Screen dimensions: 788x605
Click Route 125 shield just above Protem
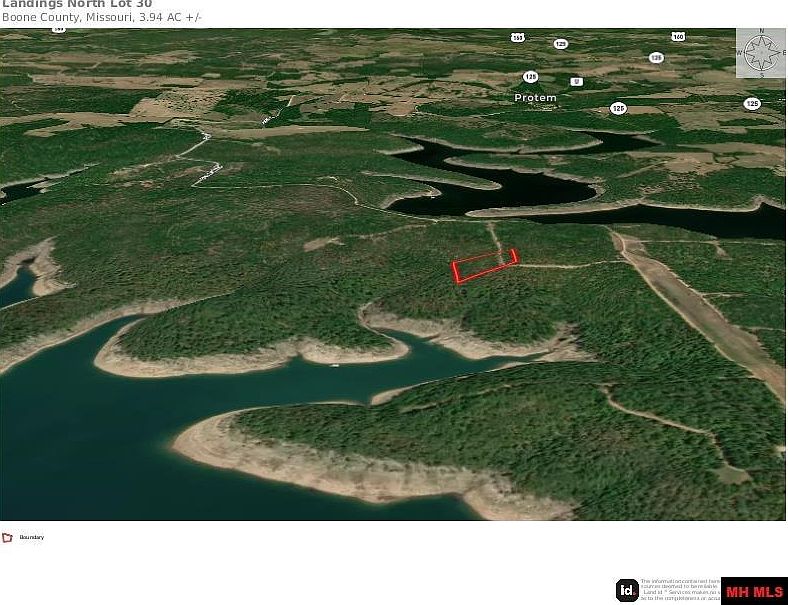click(531, 76)
